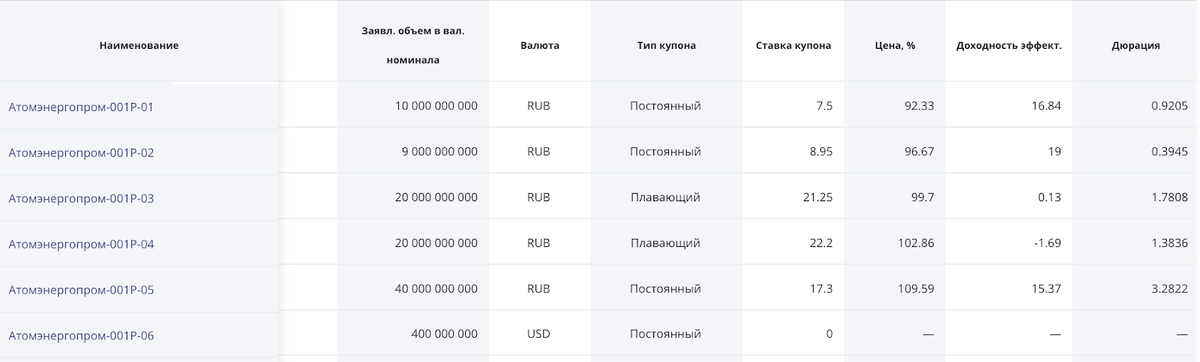Sort by Доходность эффект. column header
Viewport: 1200px width, 362px height.
pyautogui.click(x=1009, y=45)
